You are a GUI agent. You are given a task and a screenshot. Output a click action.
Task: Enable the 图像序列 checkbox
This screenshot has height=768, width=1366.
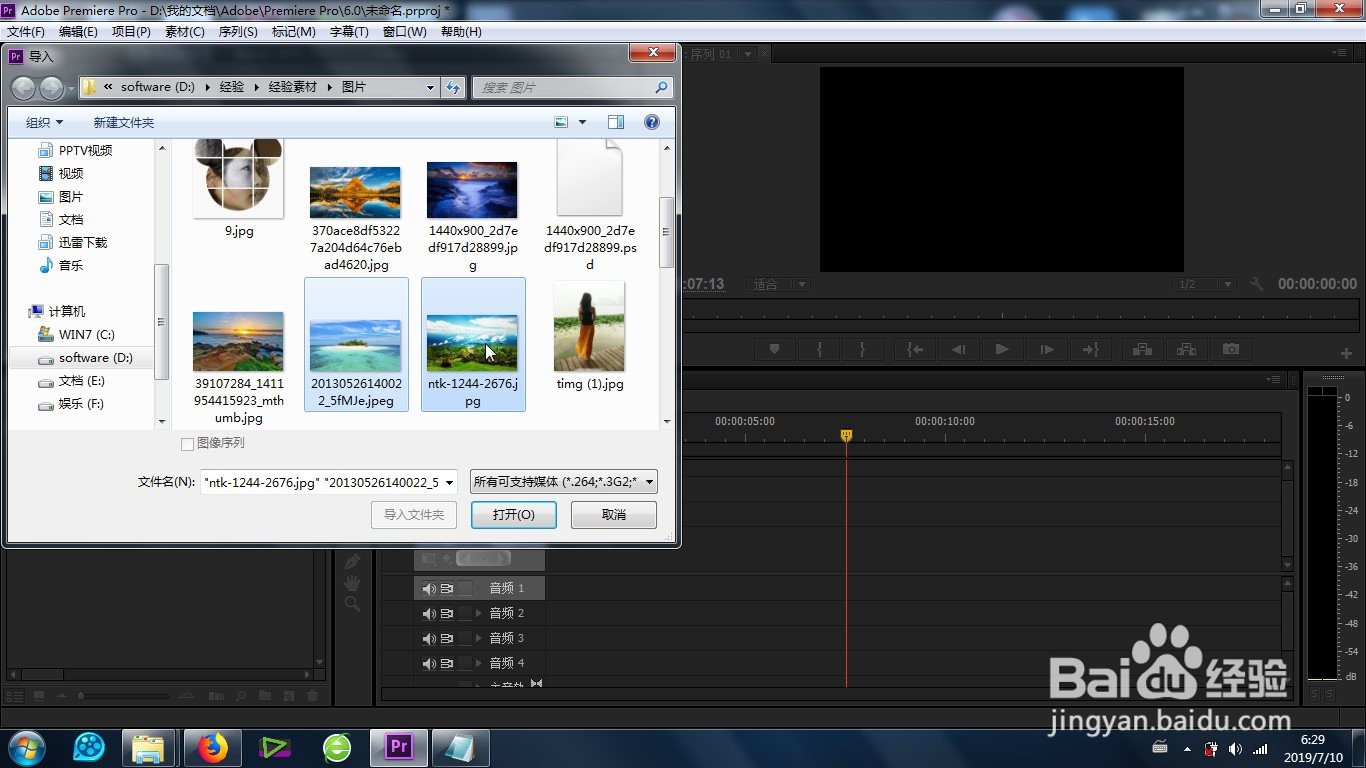tap(187, 444)
